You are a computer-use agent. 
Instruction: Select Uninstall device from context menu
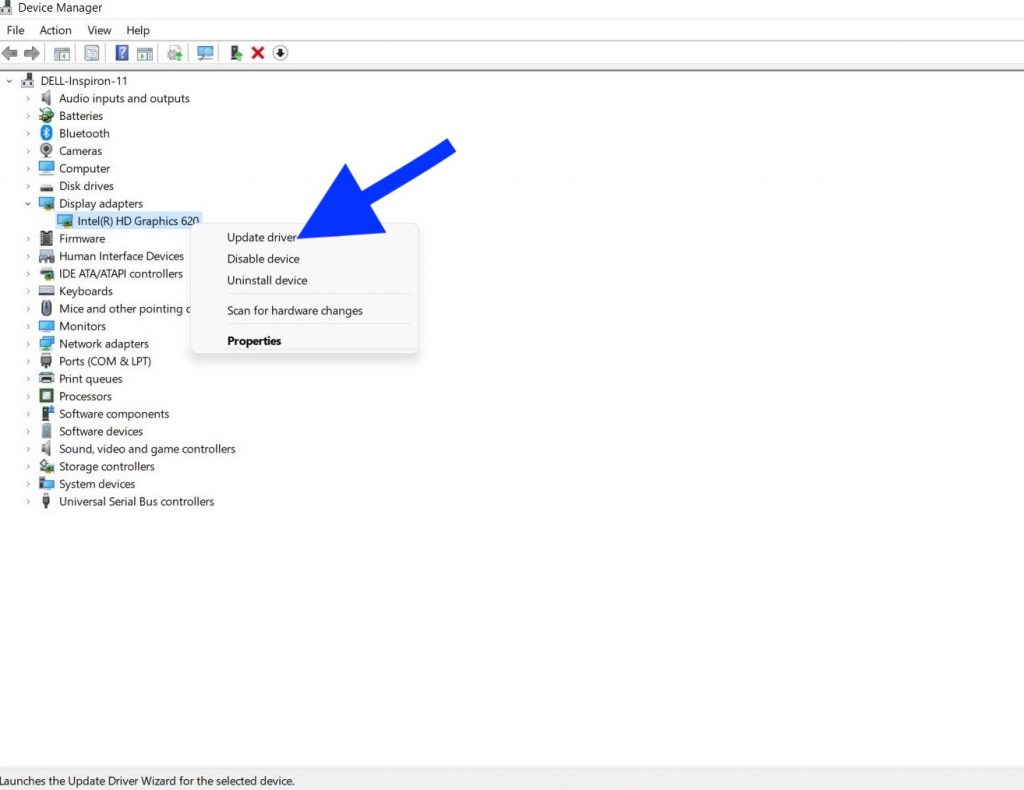pyautogui.click(x=267, y=281)
